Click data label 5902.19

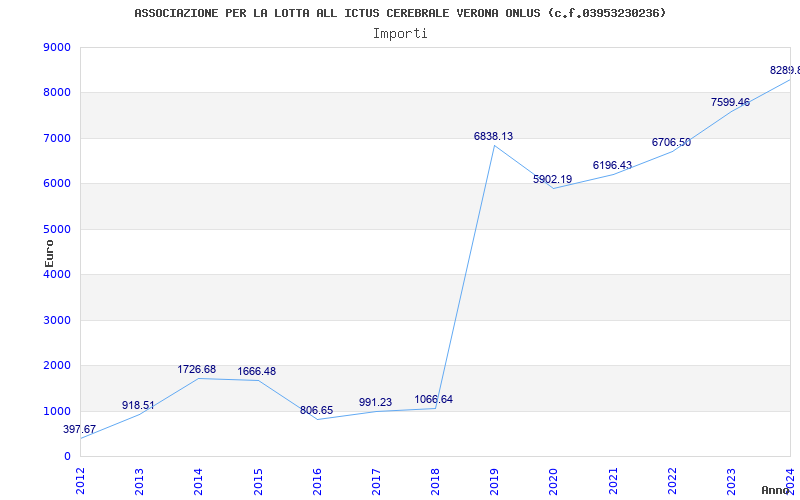tap(553, 180)
